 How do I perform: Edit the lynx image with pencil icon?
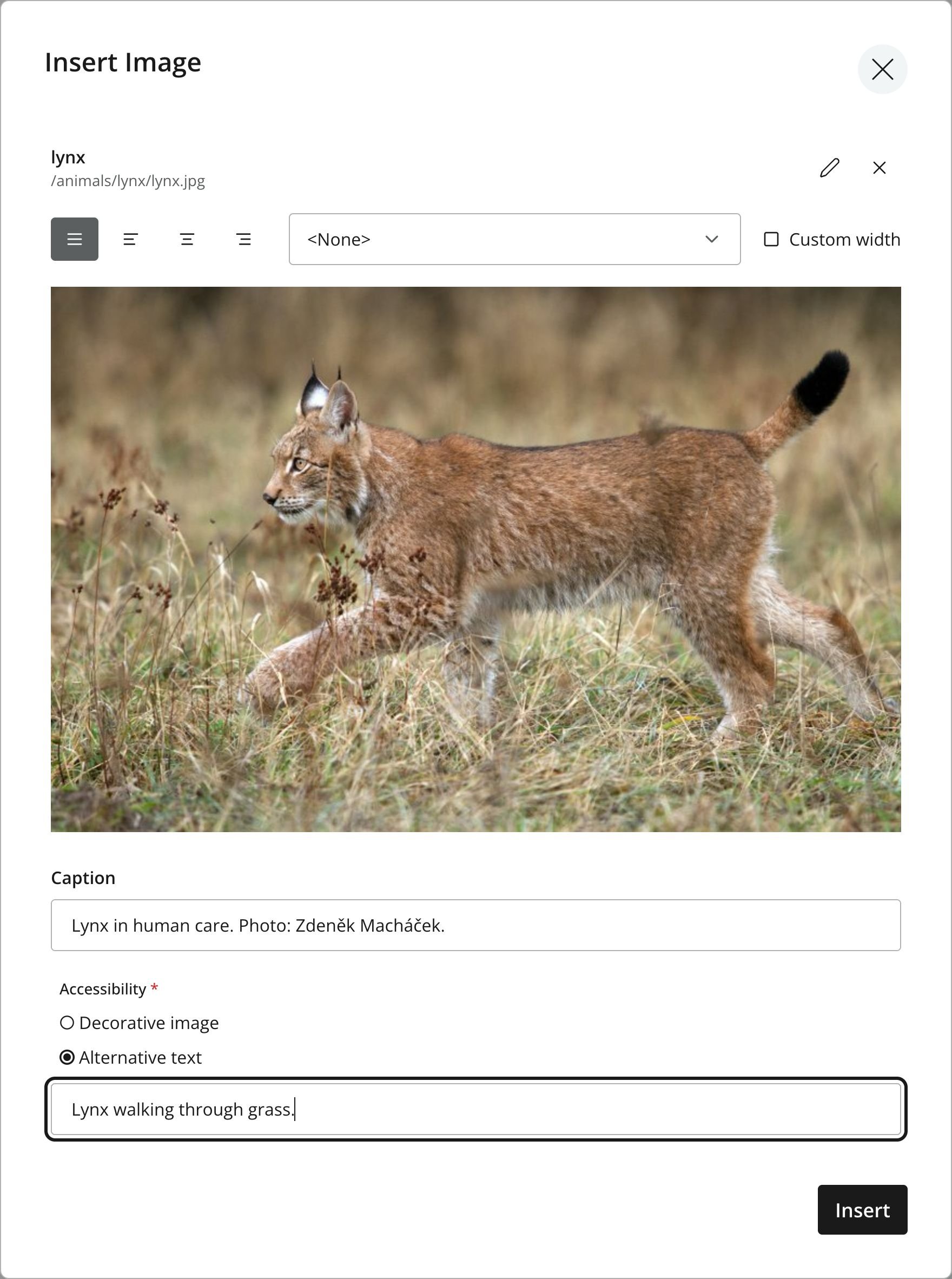[829, 168]
